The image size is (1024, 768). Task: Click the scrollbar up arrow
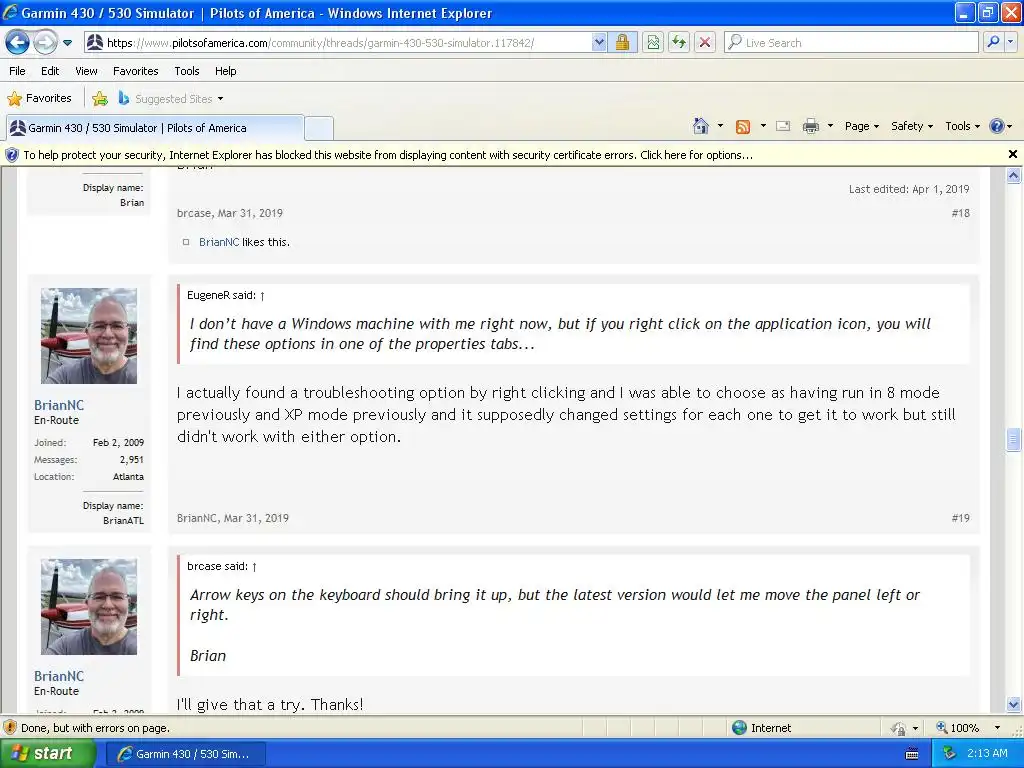[x=1013, y=175]
